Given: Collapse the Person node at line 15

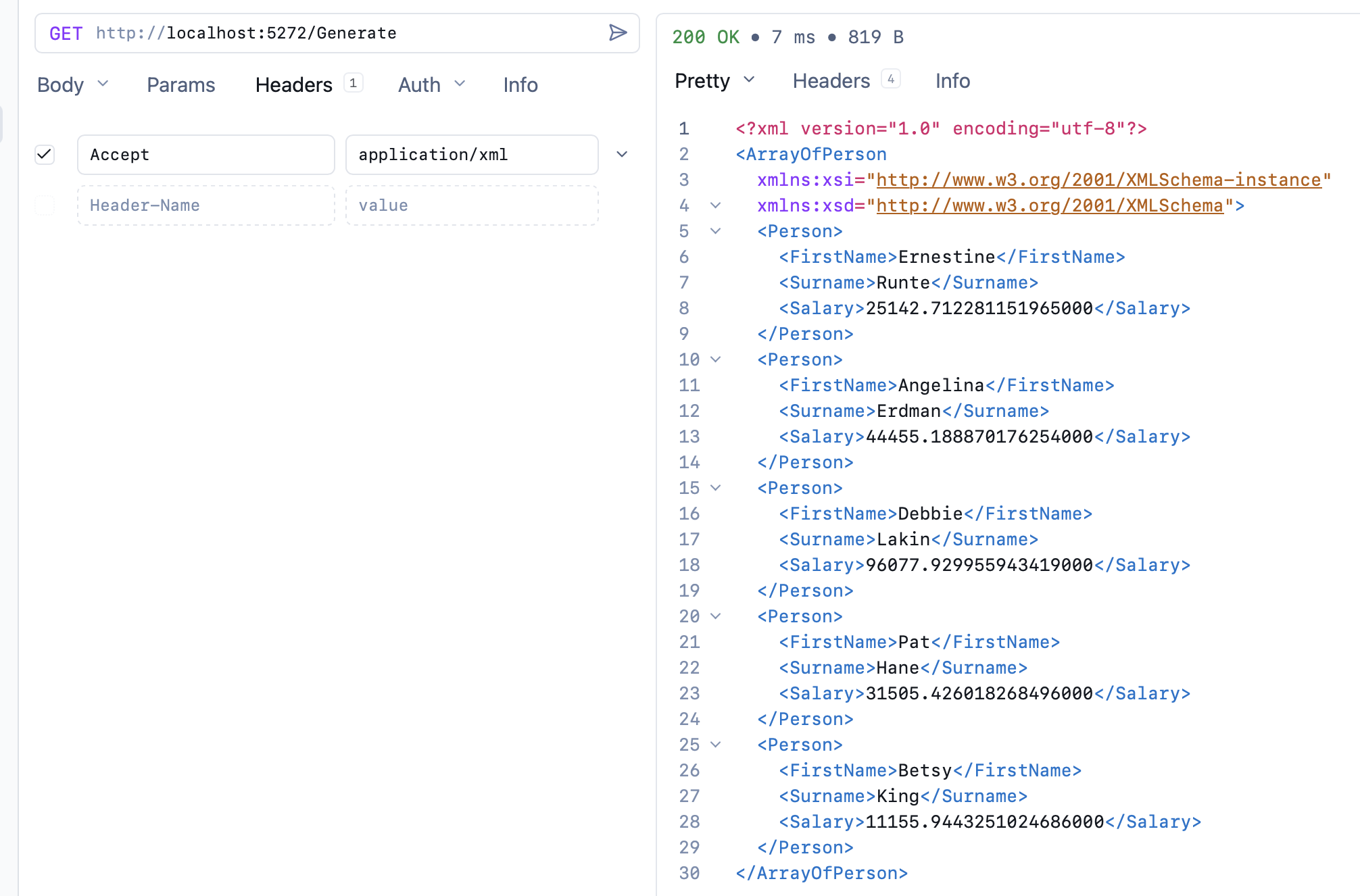Looking at the screenshot, I should (x=715, y=488).
